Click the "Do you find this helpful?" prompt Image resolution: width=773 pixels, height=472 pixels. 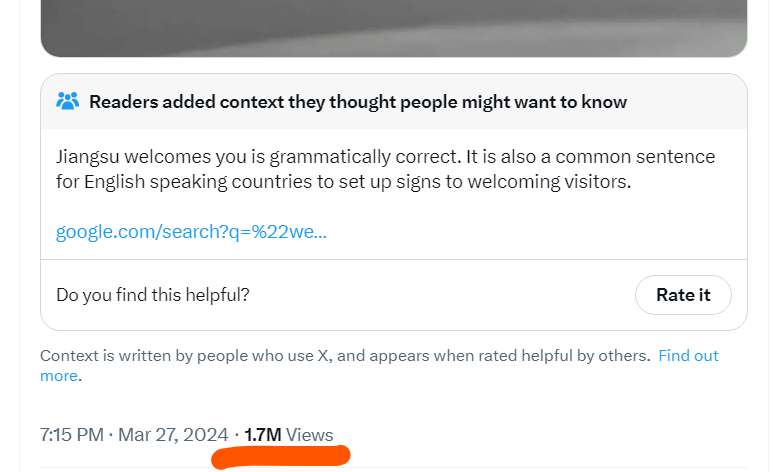(152, 294)
